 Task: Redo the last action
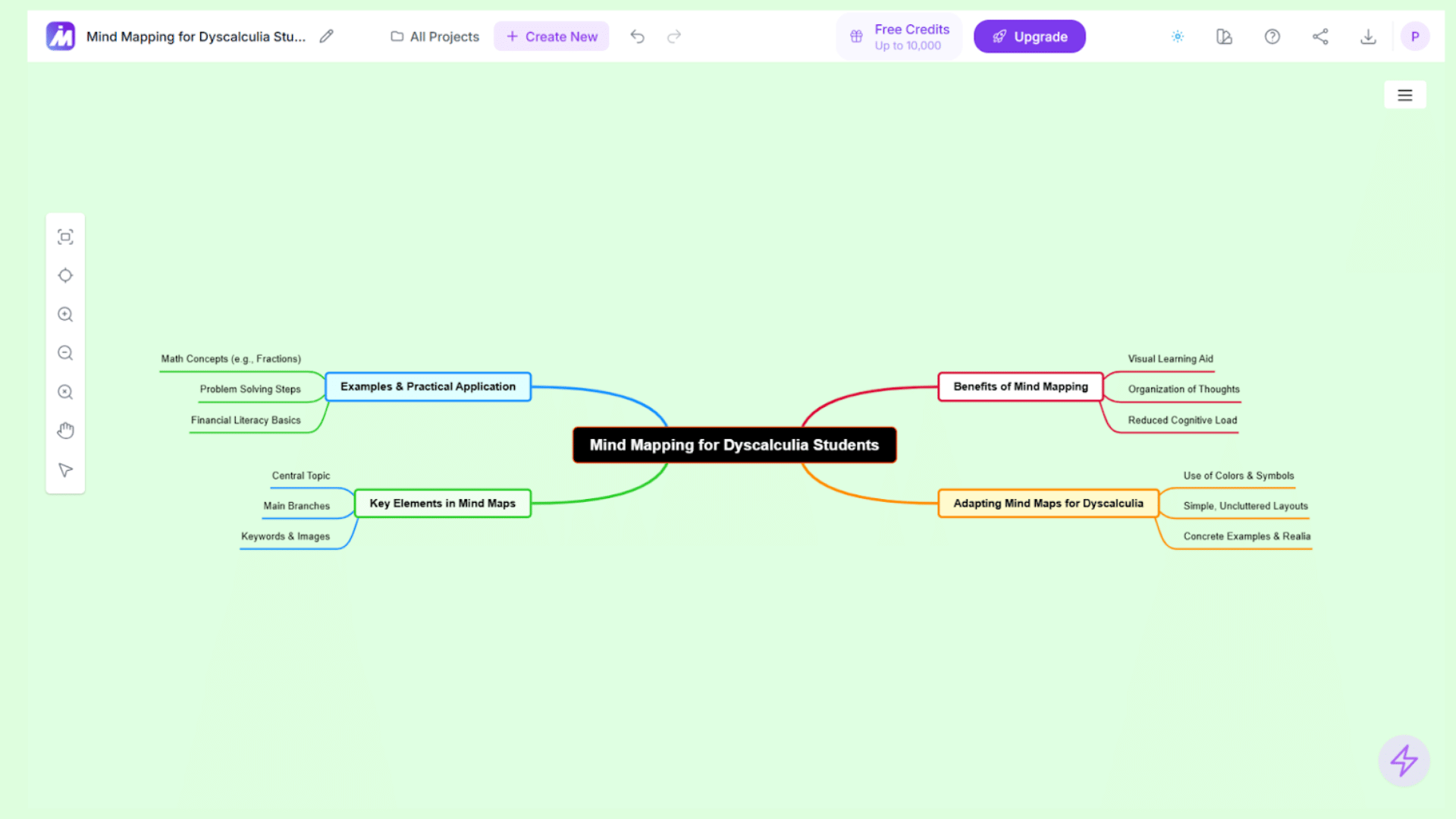pyautogui.click(x=674, y=36)
